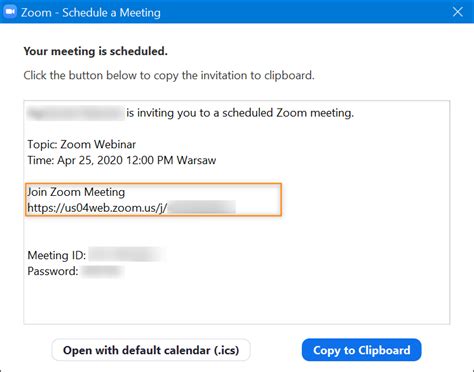Click 'Your meeting is scheduled.' heading
The height and width of the screenshot is (372, 474).
pos(96,51)
